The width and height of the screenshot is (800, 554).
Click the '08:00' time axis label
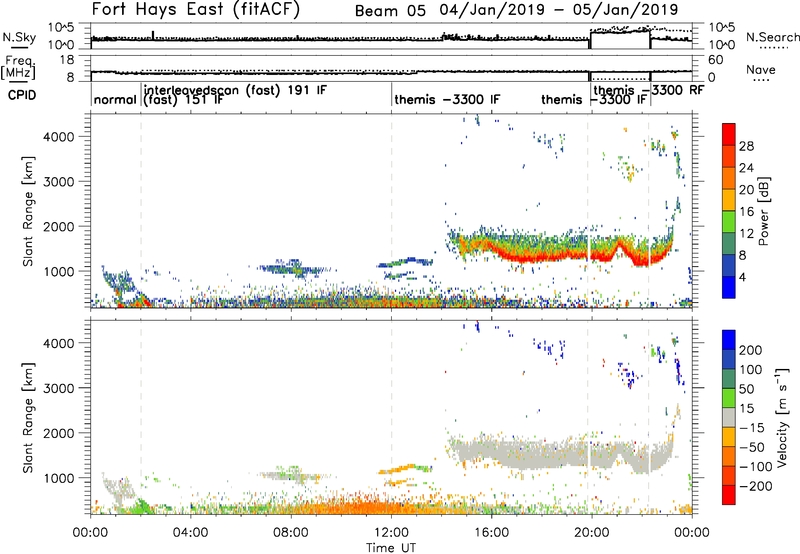[291, 533]
